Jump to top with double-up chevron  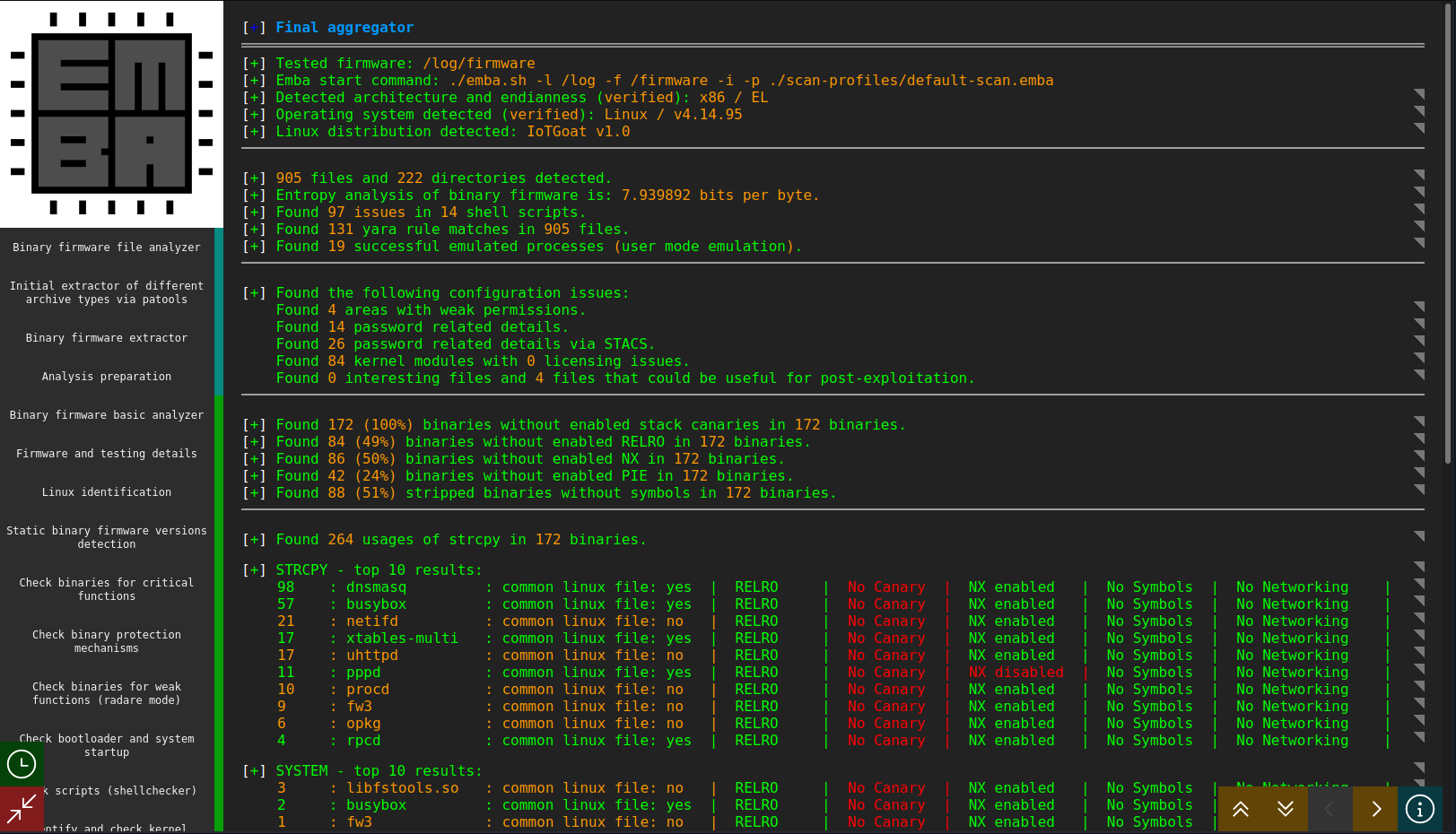tap(1241, 809)
